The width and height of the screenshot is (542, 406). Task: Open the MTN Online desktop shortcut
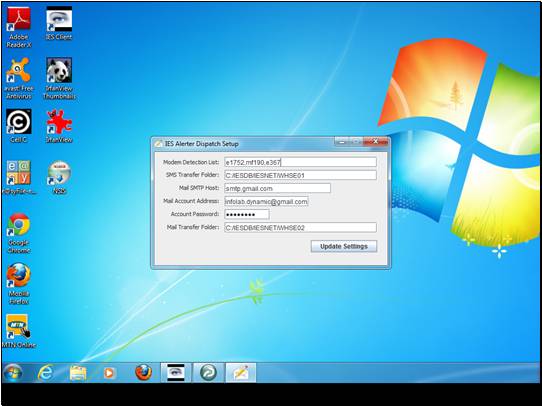click(19, 331)
